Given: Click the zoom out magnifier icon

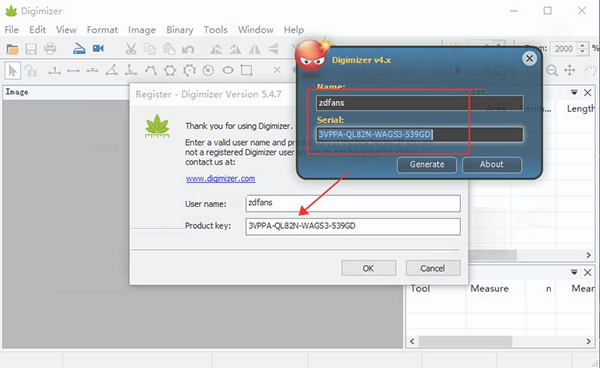Looking at the screenshot, I should (551, 70).
